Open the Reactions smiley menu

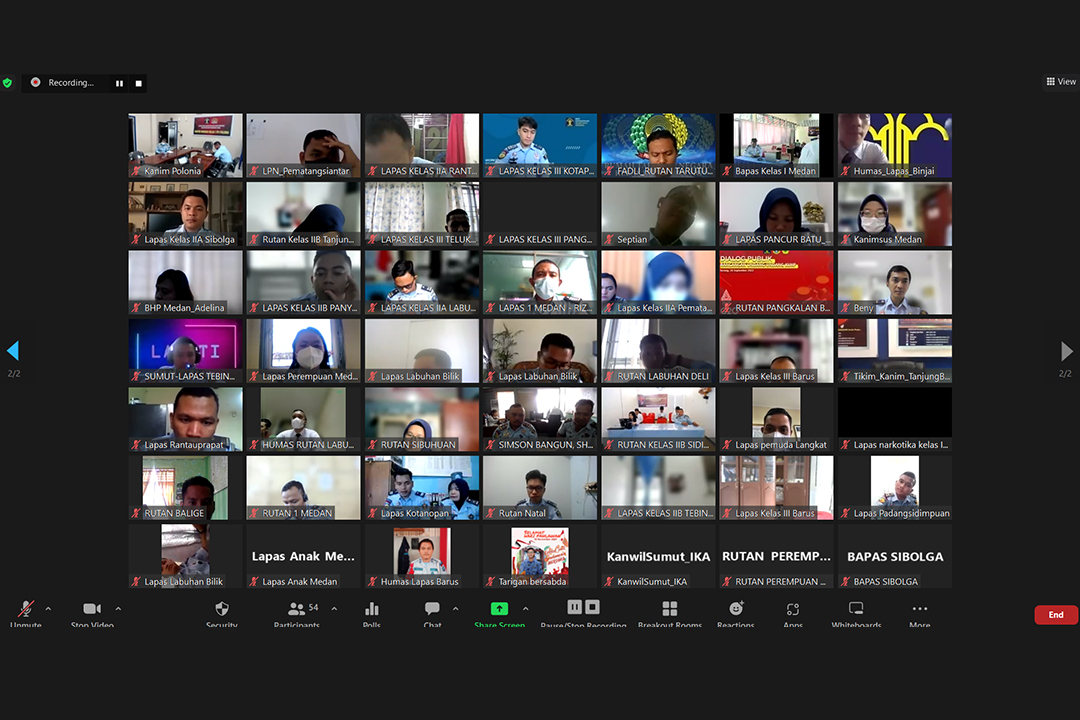pyautogui.click(x=736, y=609)
